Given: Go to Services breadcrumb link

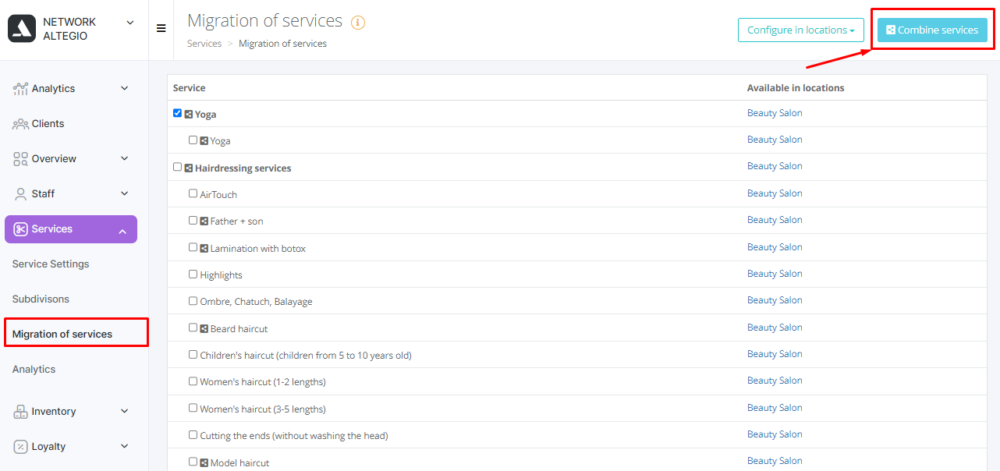Looking at the screenshot, I should (204, 44).
